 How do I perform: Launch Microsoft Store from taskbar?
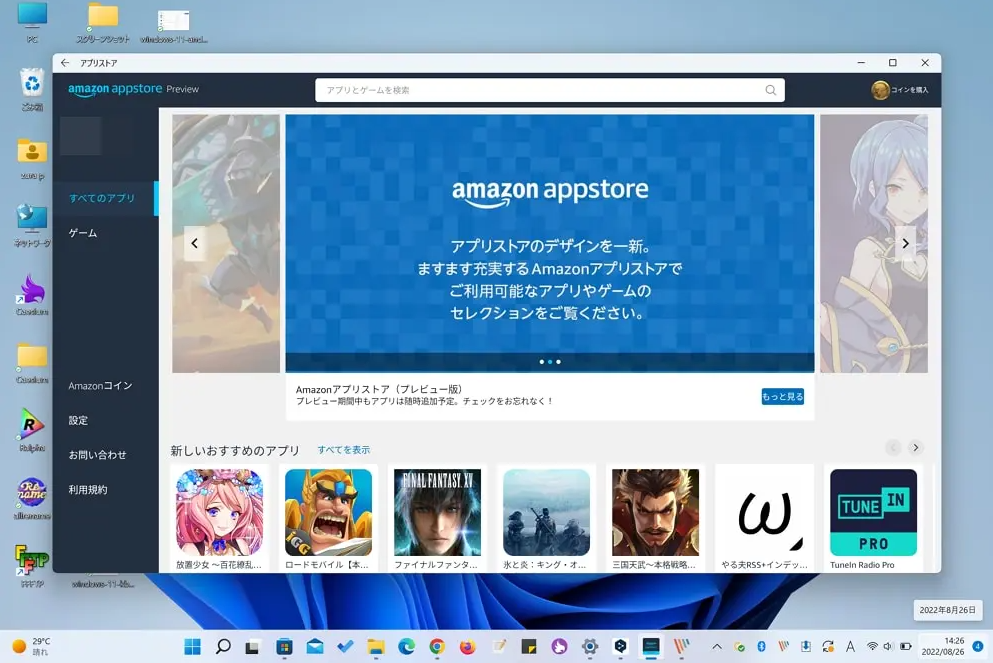pyautogui.click(x=284, y=647)
